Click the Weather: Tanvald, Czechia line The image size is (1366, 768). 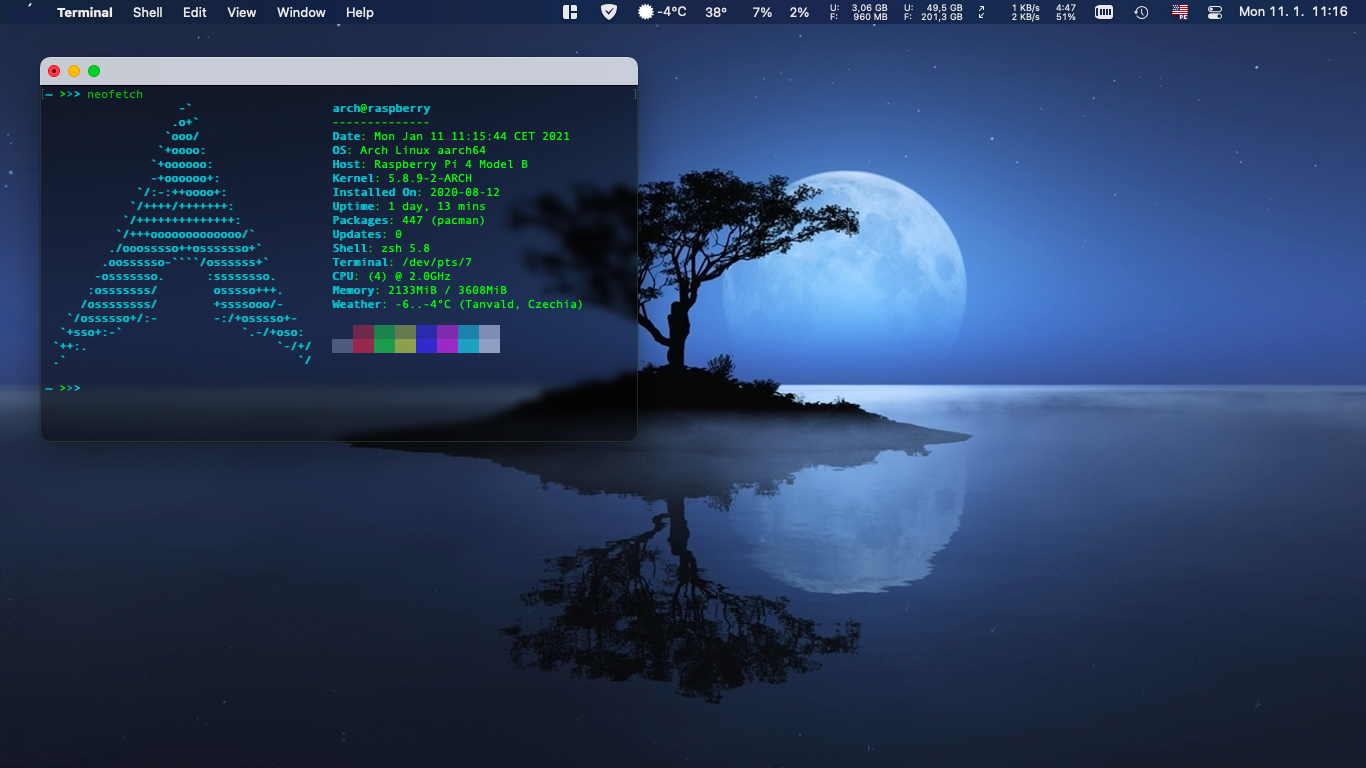pos(458,304)
